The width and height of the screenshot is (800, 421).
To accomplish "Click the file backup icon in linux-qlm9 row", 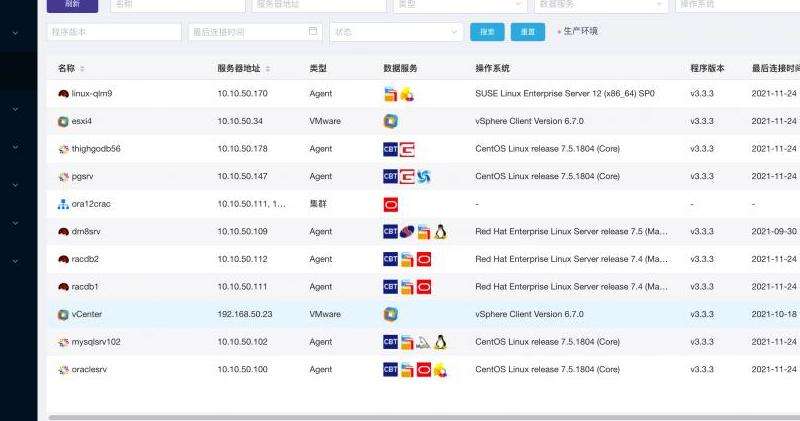I will (x=390, y=94).
